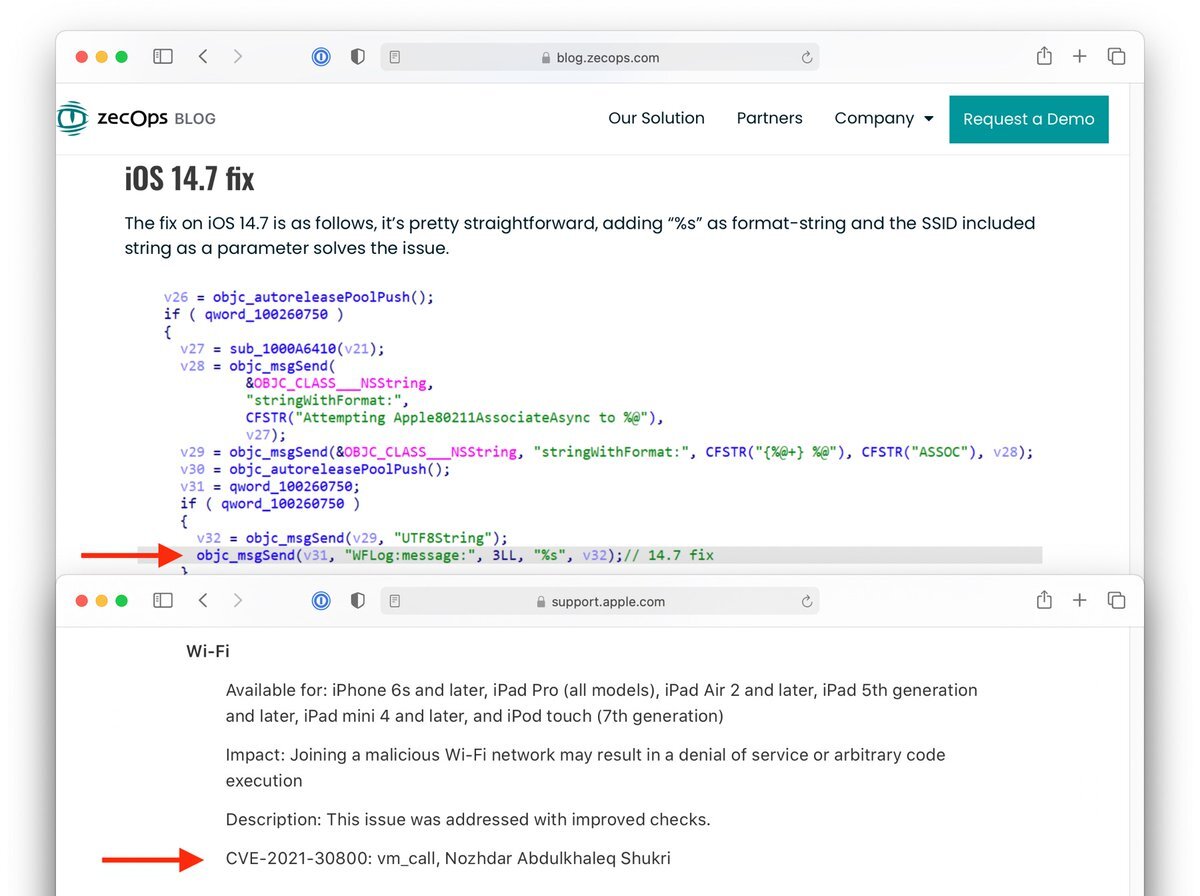
Task: Open 1Password extension in Apple support window
Action: point(321,601)
